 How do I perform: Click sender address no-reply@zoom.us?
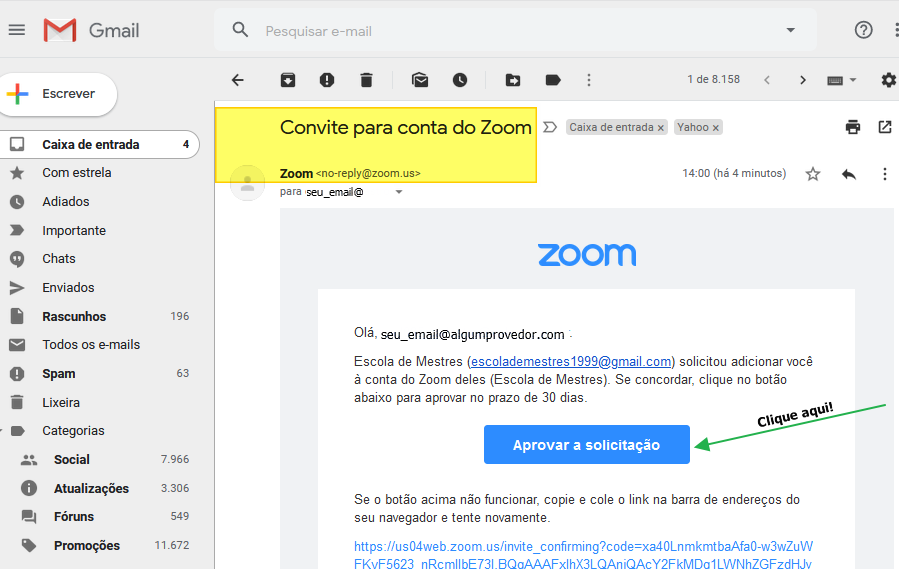click(x=368, y=173)
